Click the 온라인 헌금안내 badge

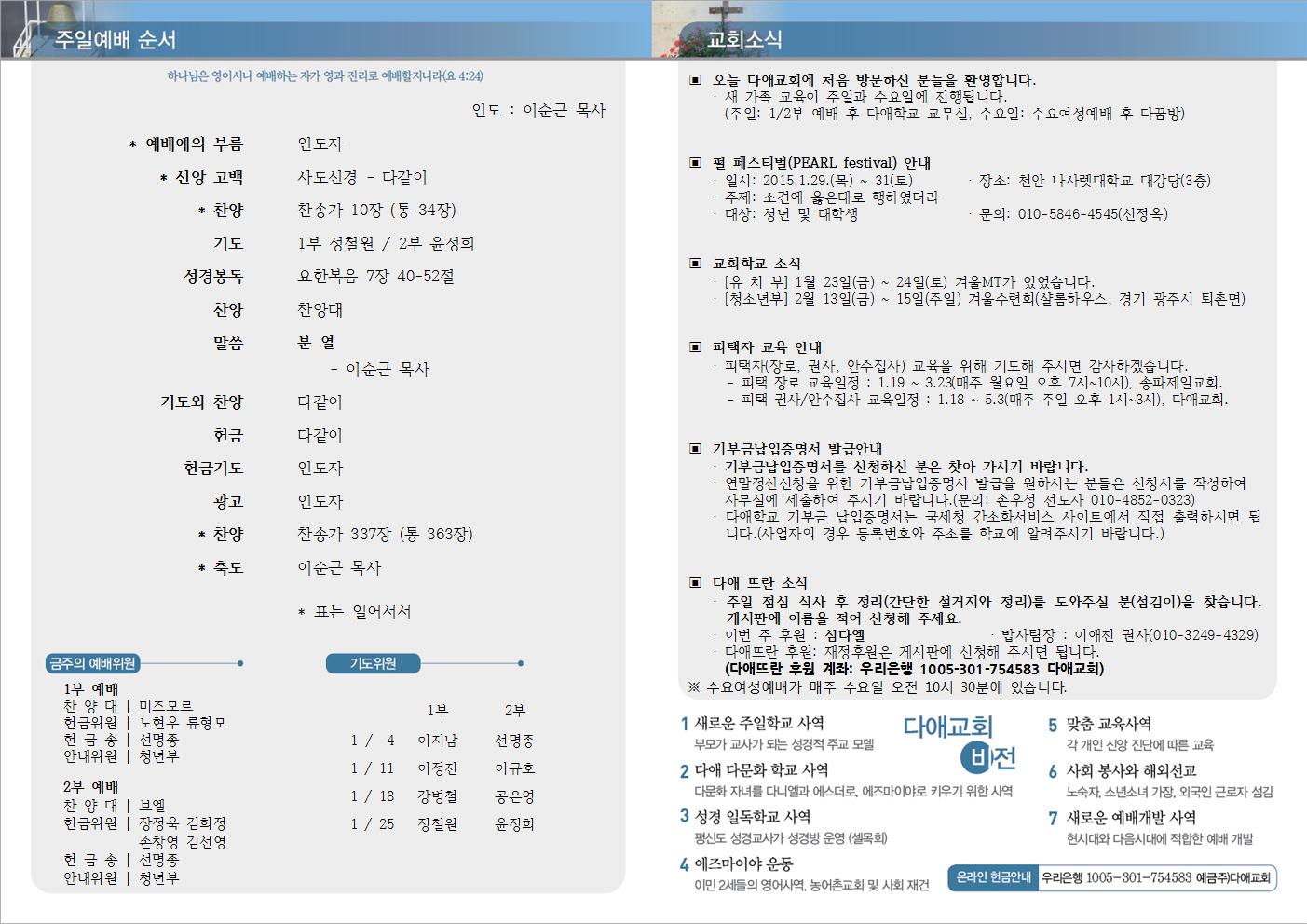coord(994,877)
